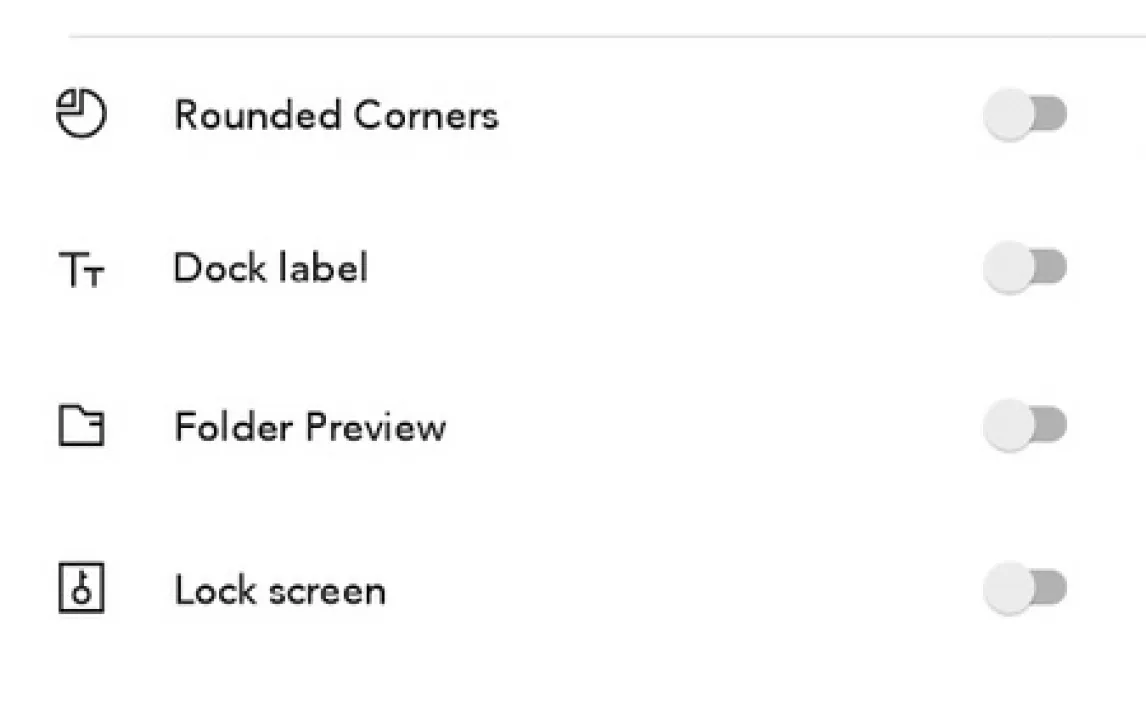Enable the Rounded Corners toggle
This screenshot has height=716, width=1146.
pos(1025,114)
